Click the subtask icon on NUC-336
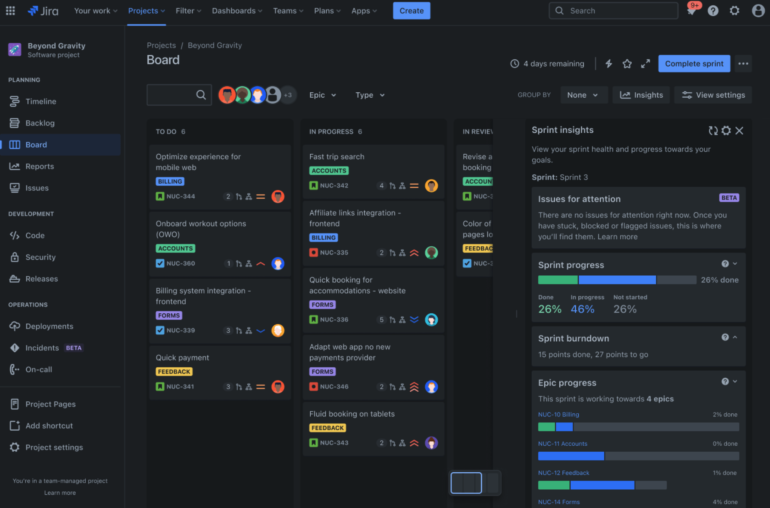 point(402,320)
